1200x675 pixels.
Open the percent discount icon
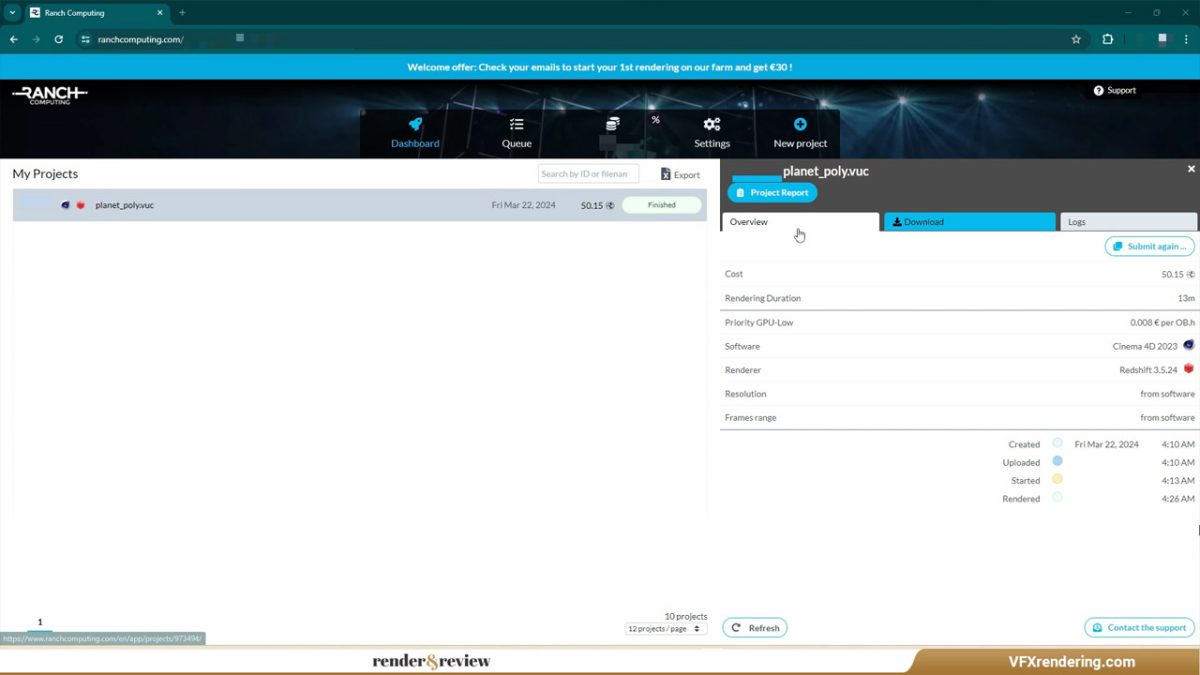(x=655, y=120)
